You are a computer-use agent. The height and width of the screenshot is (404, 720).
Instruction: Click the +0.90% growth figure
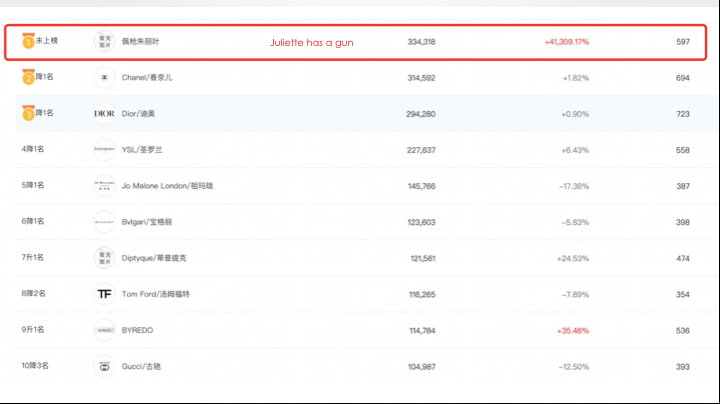coord(575,114)
